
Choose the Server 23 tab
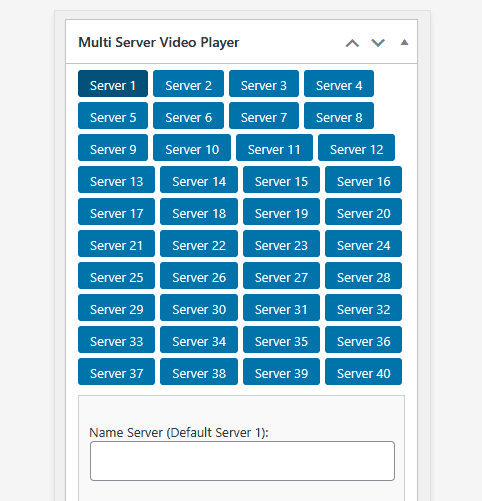[281, 244]
